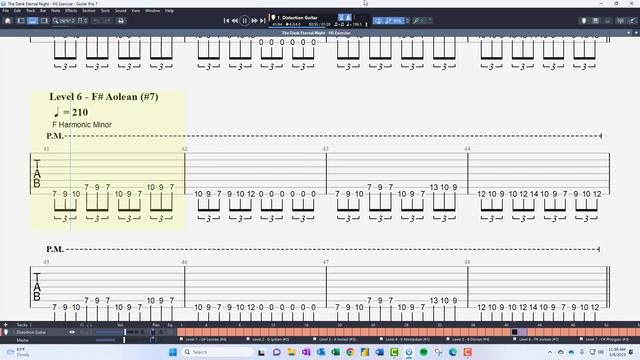This screenshot has width=640, height=360.
Task: Open File Explorer from taskbar
Action: tap(291, 352)
